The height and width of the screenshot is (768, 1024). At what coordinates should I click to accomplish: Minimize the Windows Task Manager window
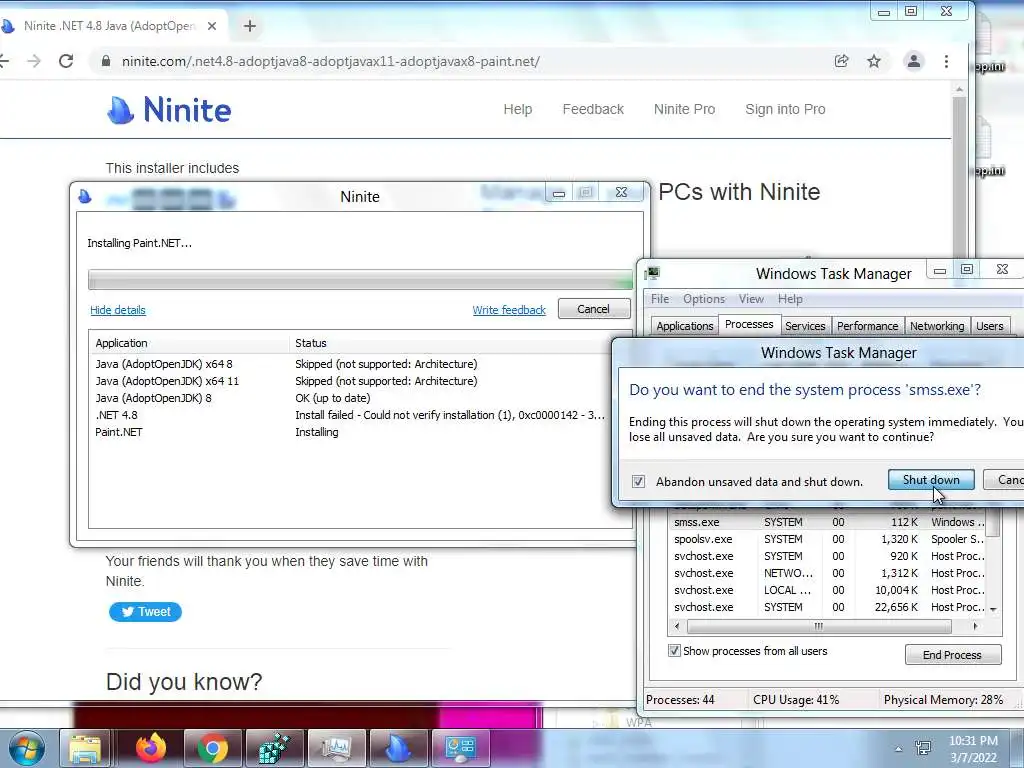[940, 270]
